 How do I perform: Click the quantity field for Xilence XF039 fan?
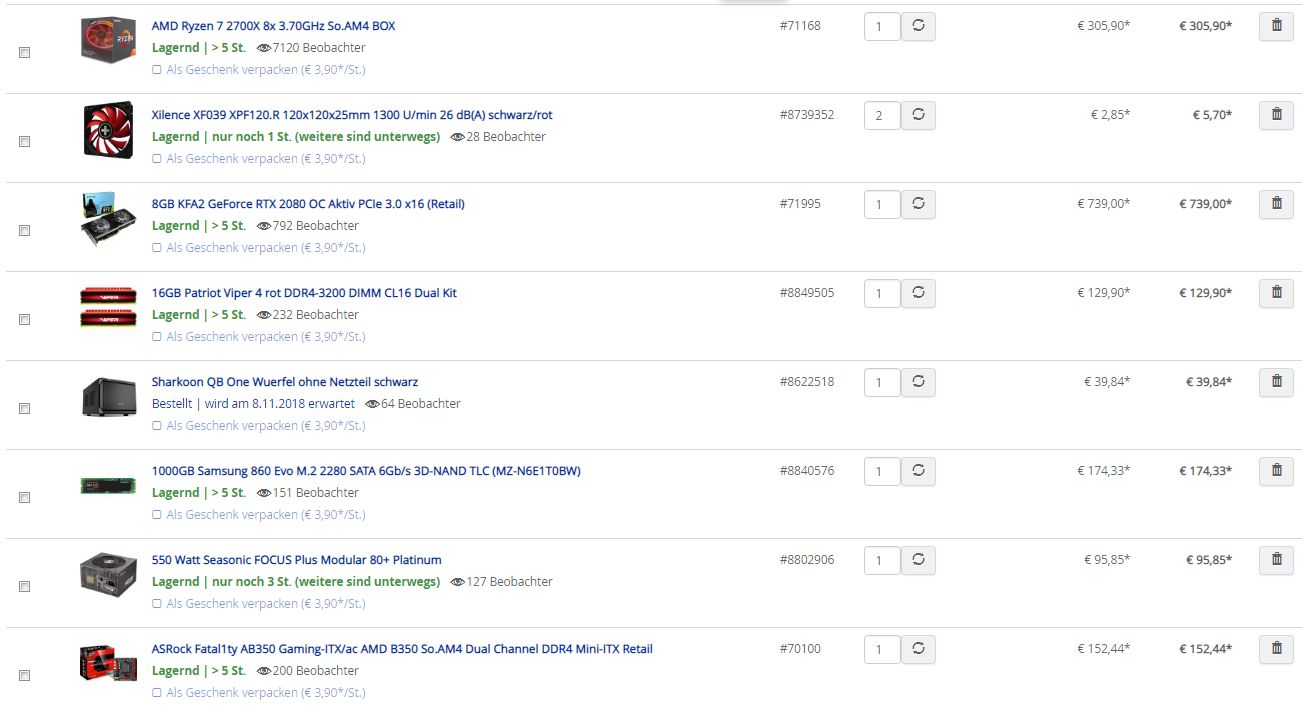point(882,116)
